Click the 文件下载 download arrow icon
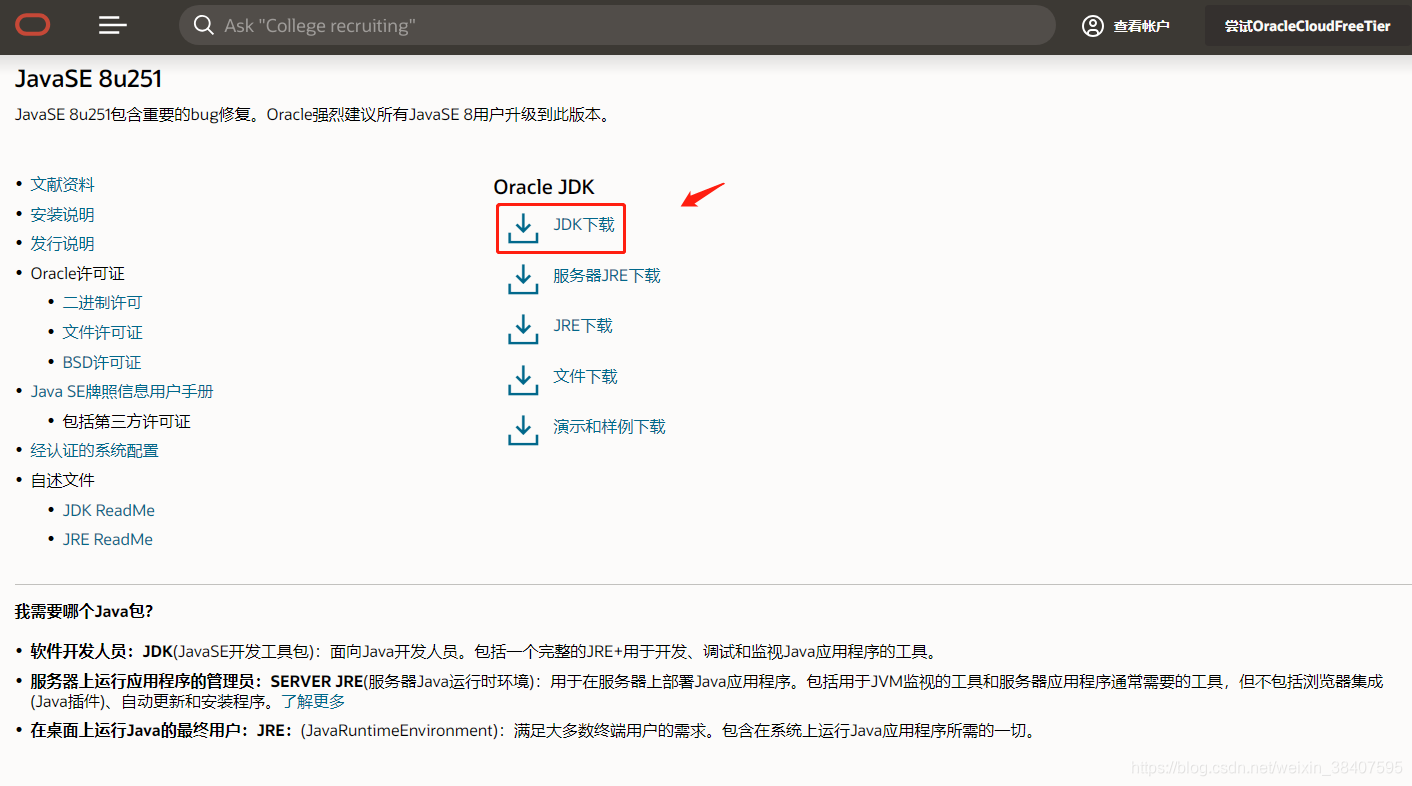1412x786 pixels. pyautogui.click(x=523, y=379)
